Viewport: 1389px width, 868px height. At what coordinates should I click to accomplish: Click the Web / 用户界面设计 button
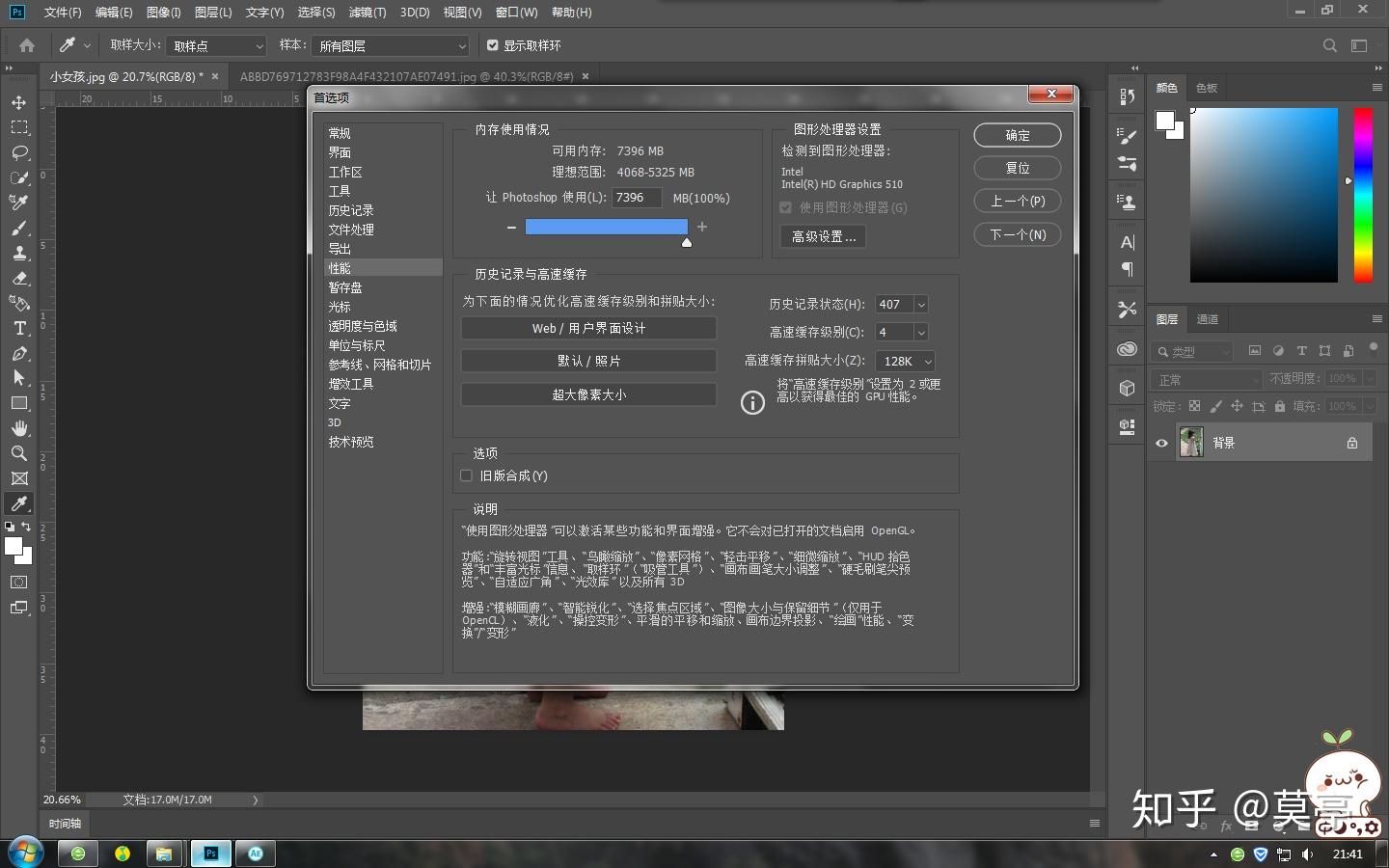(x=588, y=328)
